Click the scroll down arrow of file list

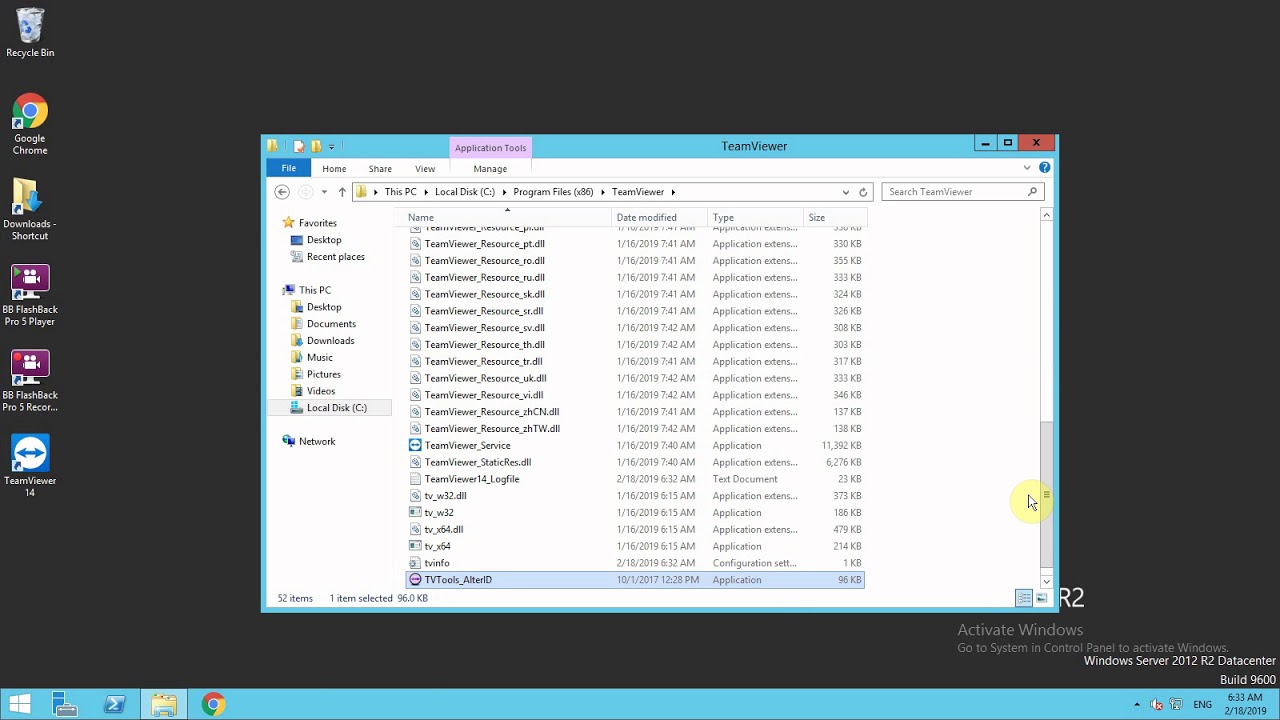[x=1047, y=581]
